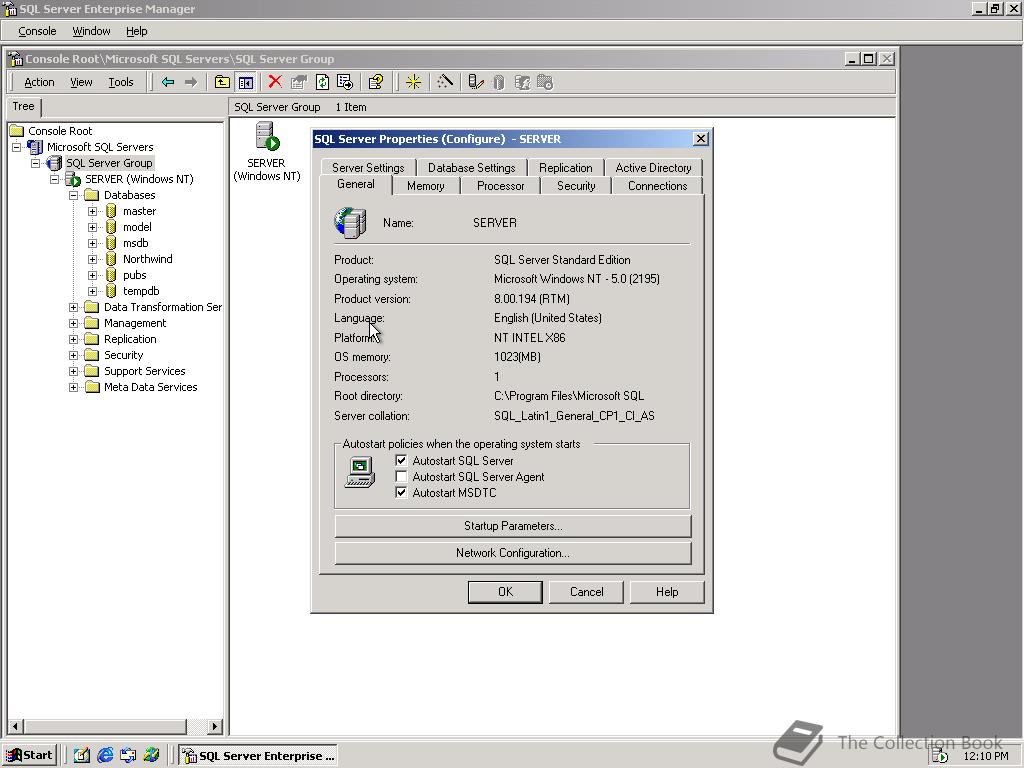Screen dimensions: 1024x768
Task: Click the Startup Parameters button
Action: pyautogui.click(x=513, y=526)
